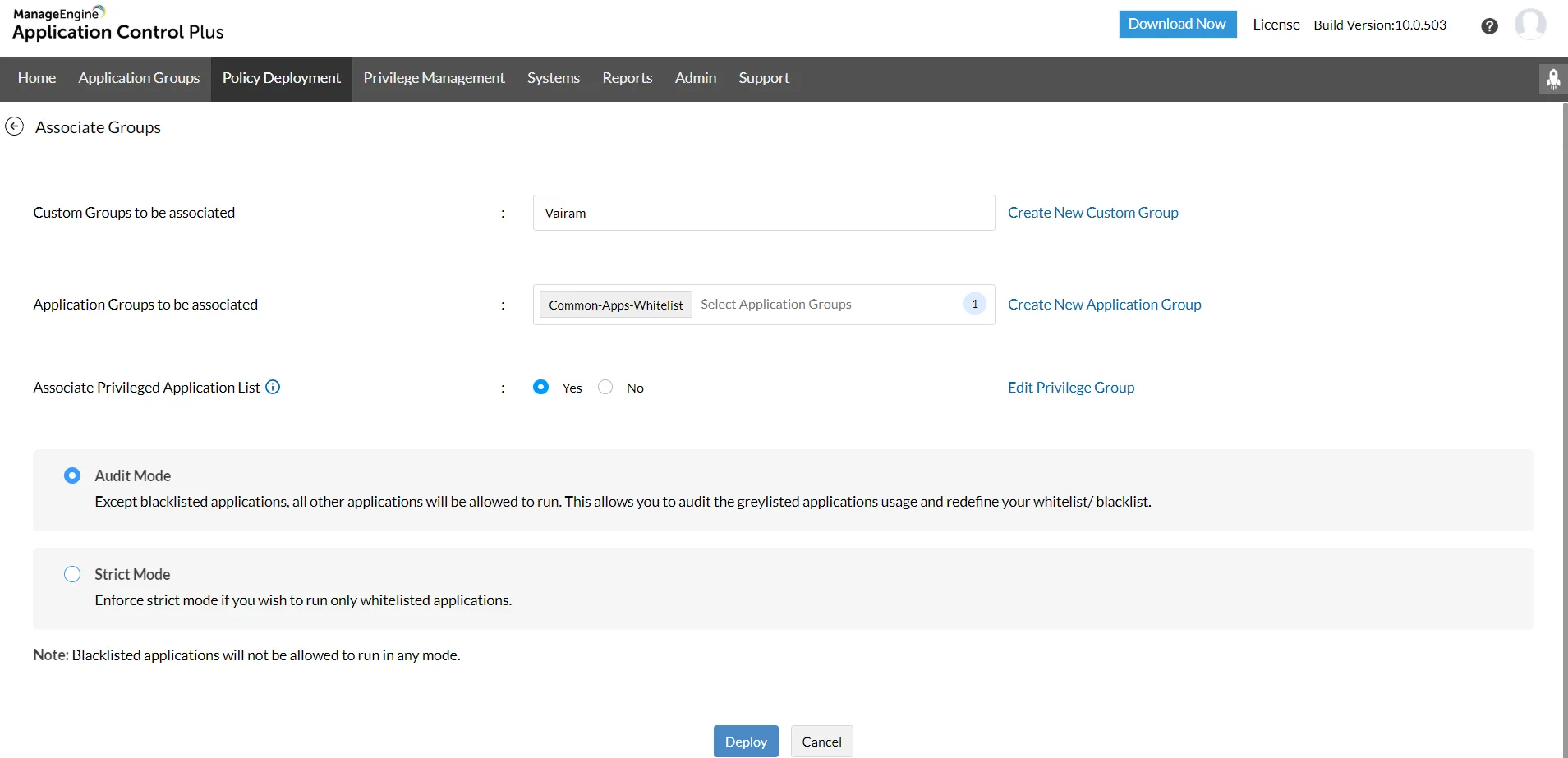Image resolution: width=1568 pixels, height=758 pixels.
Task: Open Edit Privilege Group
Action: click(x=1070, y=387)
